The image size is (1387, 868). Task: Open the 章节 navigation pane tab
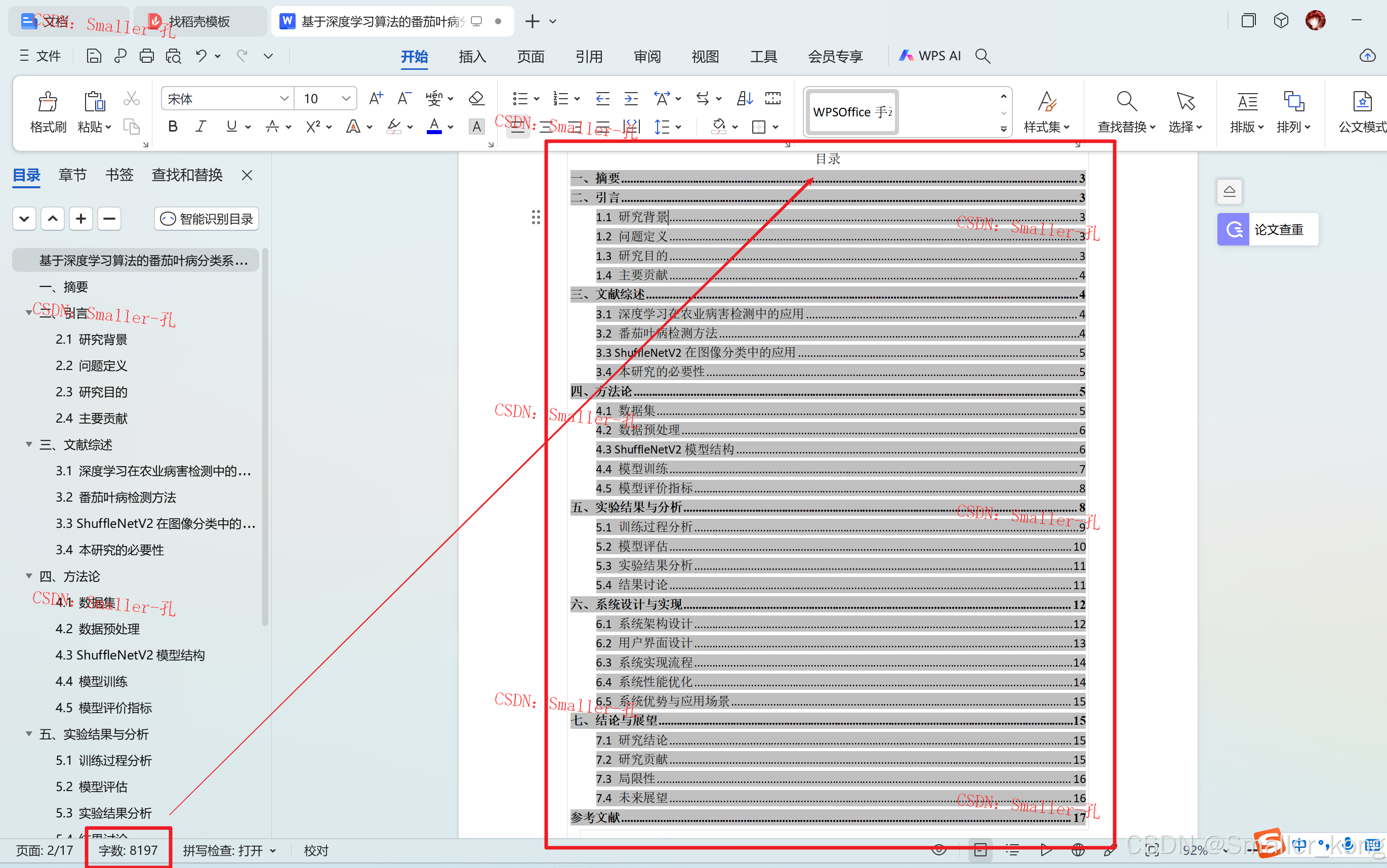click(x=72, y=175)
